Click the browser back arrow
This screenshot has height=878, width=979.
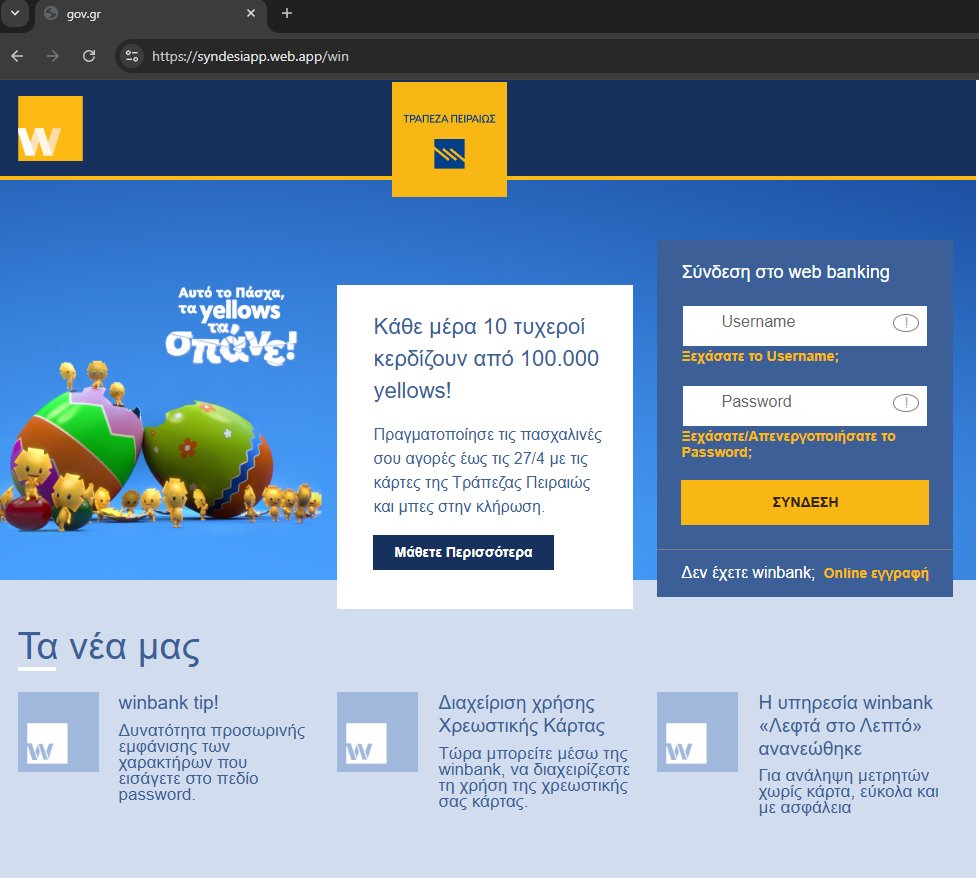point(17,56)
